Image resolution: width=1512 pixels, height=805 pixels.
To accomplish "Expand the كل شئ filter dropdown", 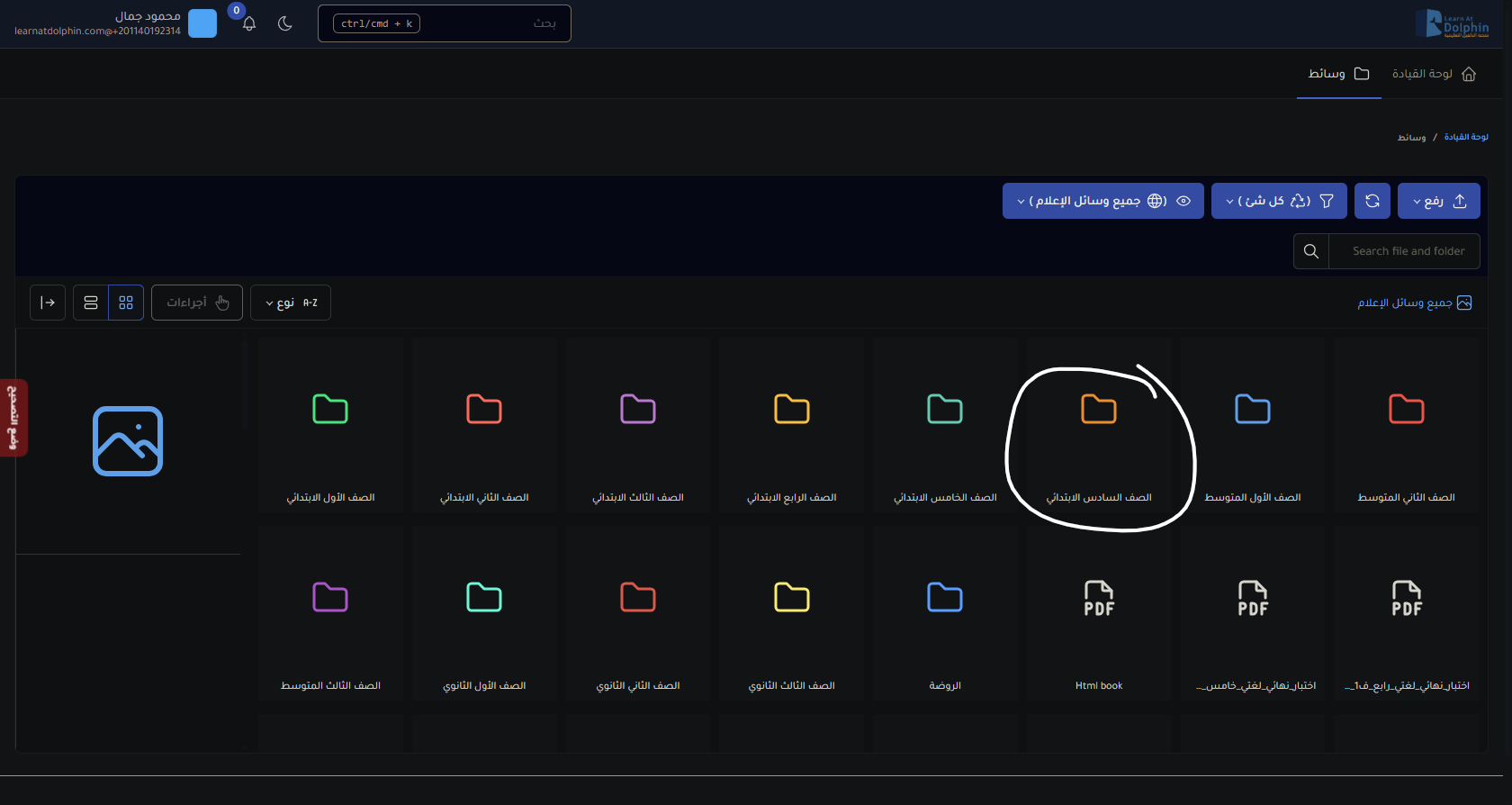I will pos(1278,201).
